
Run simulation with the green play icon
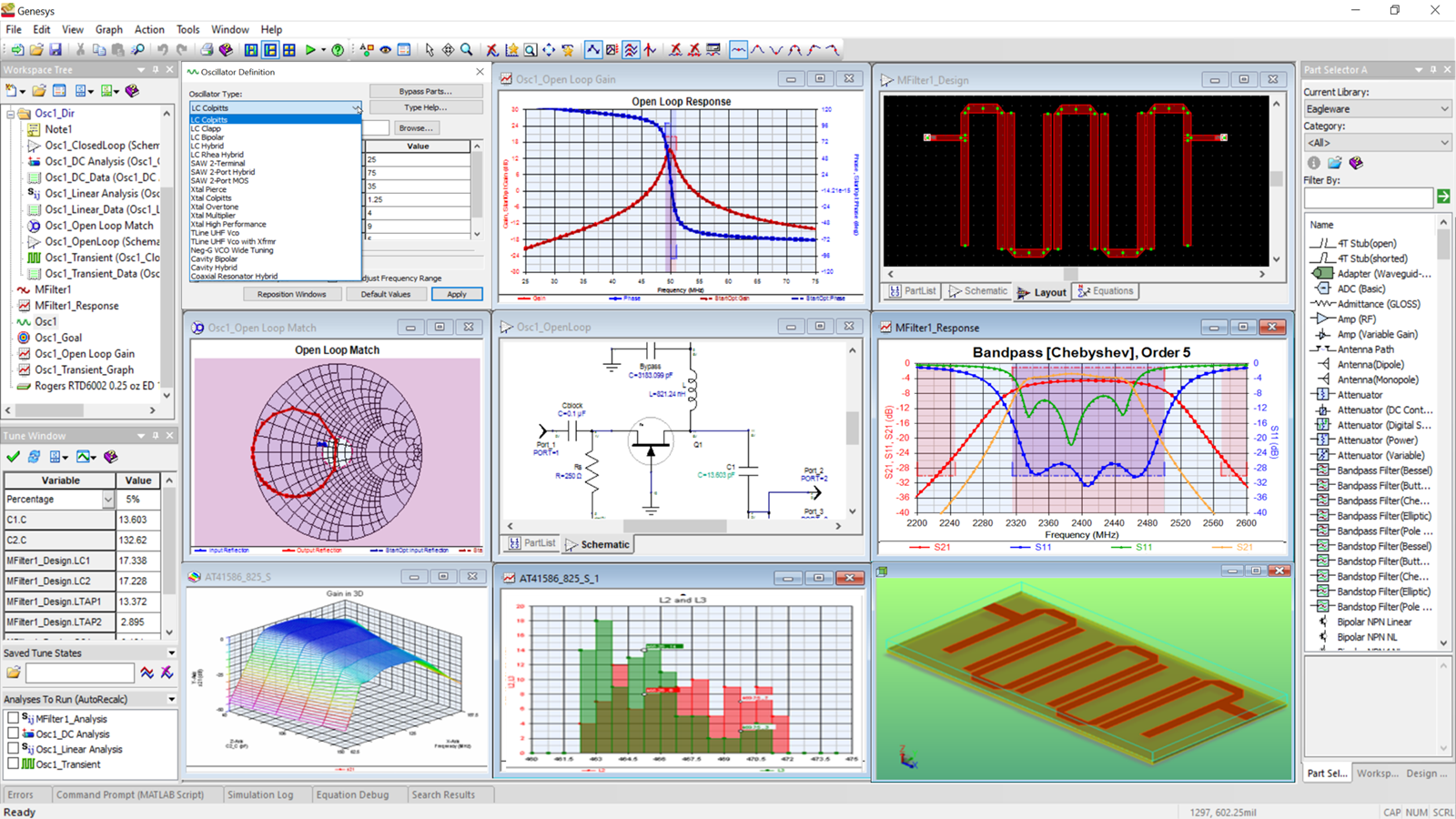310,50
